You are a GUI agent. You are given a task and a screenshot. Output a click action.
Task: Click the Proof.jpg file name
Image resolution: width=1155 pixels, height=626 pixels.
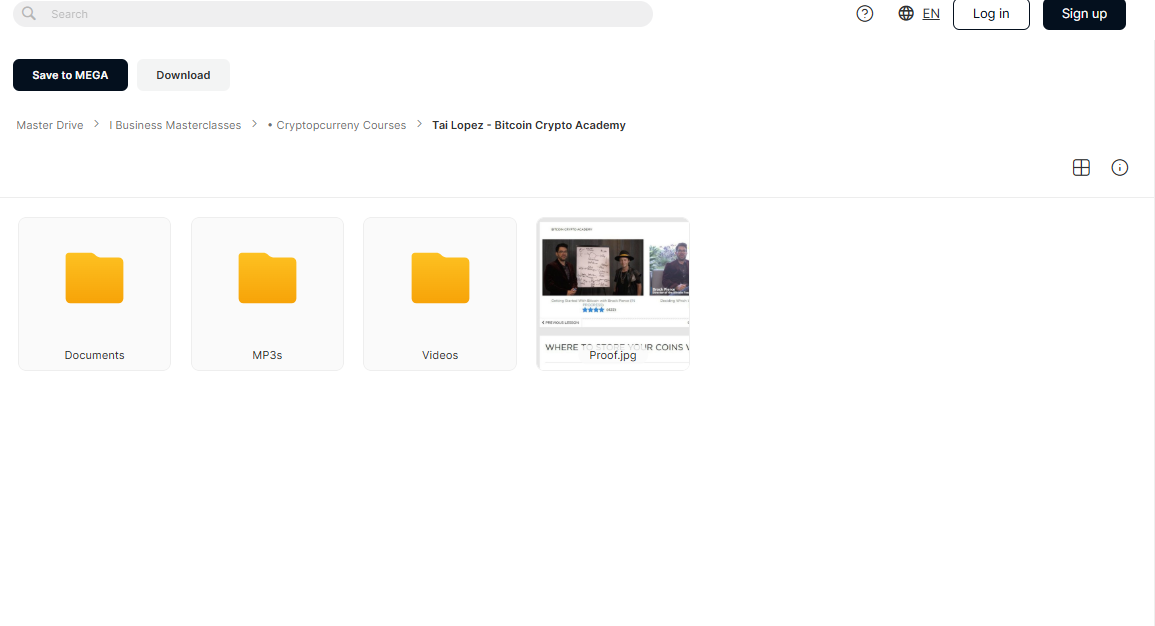[613, 355]
